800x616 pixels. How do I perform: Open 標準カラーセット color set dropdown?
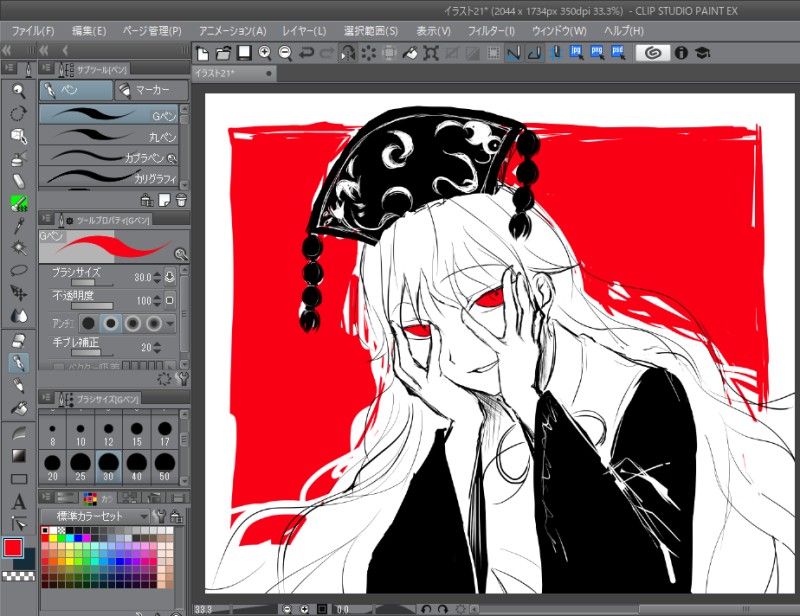[95, 516]
